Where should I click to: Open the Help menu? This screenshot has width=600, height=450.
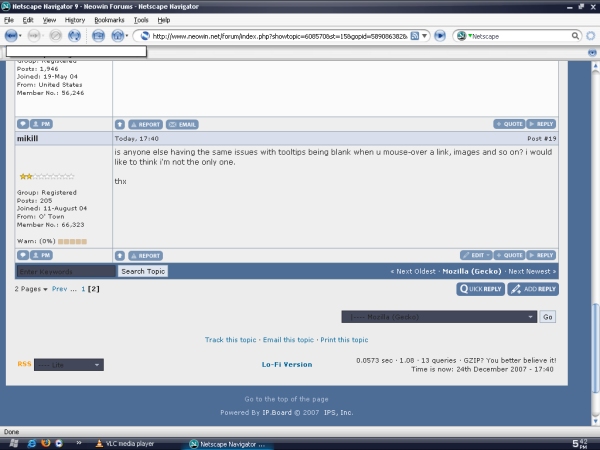click(x=164, y=20)
